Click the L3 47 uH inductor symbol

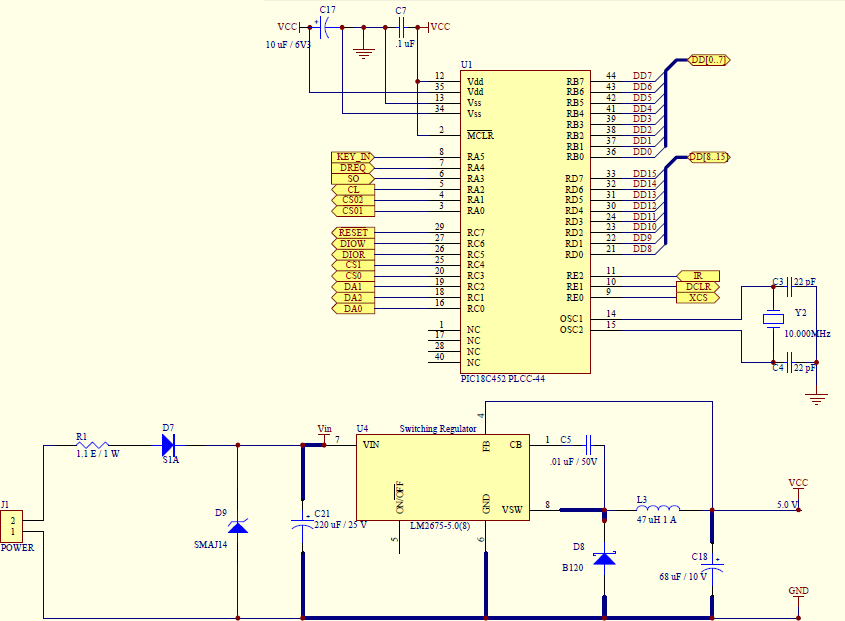pos(658,508)
